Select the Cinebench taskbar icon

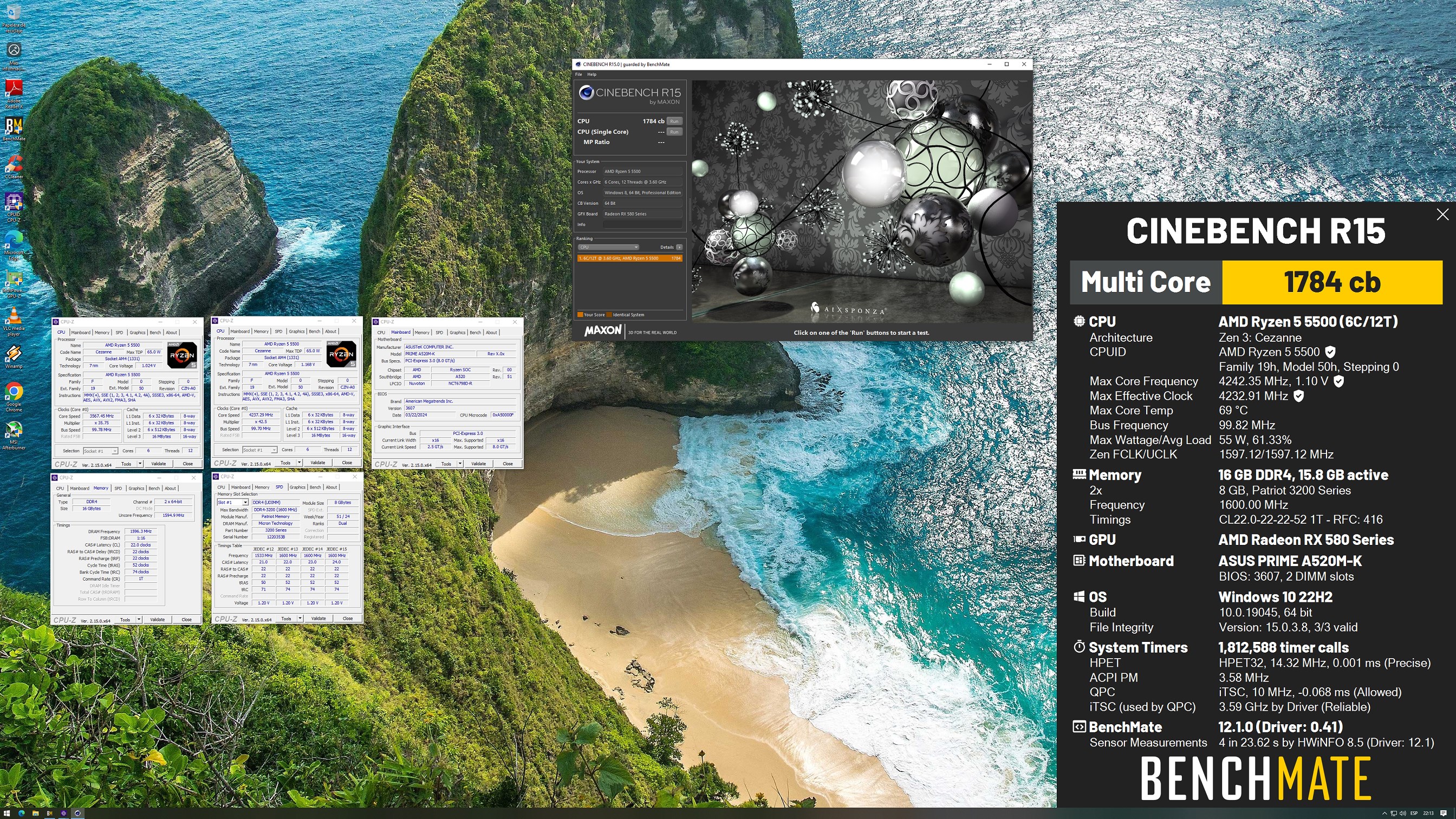point(77,814)
